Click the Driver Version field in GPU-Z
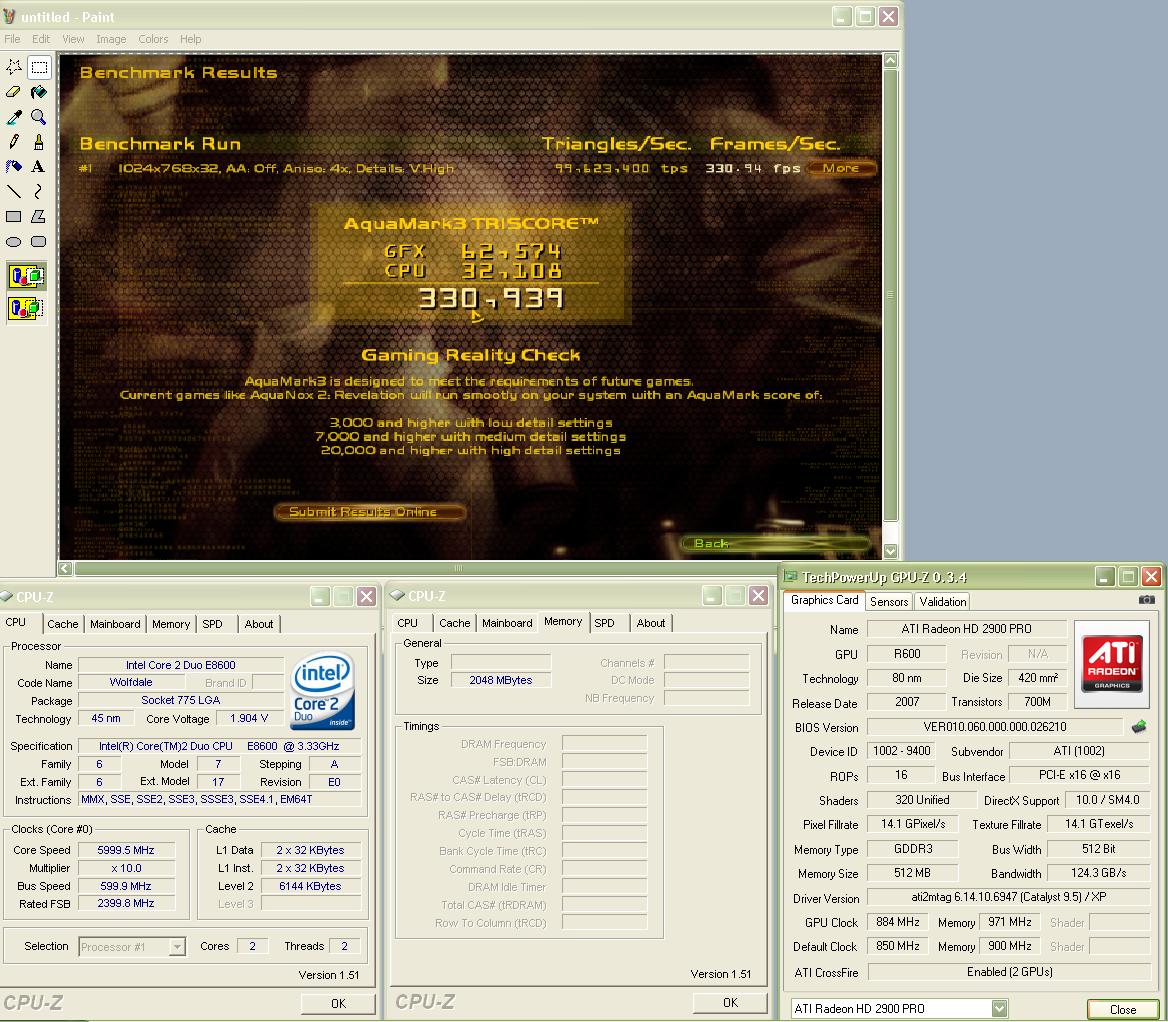Screen dimensions: 1168x1022 (1009, 898)
